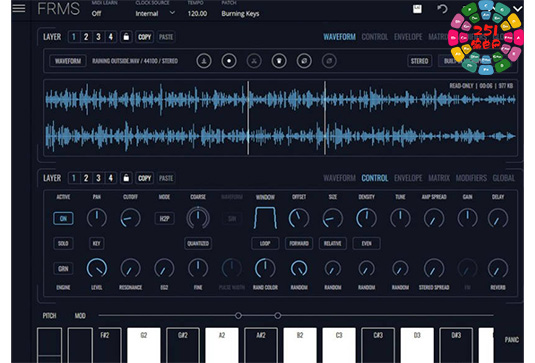This screenshot has width=535, height=363.
Task: Switch upper panel to CONTROL tab
Action: [x=375, y=37]
